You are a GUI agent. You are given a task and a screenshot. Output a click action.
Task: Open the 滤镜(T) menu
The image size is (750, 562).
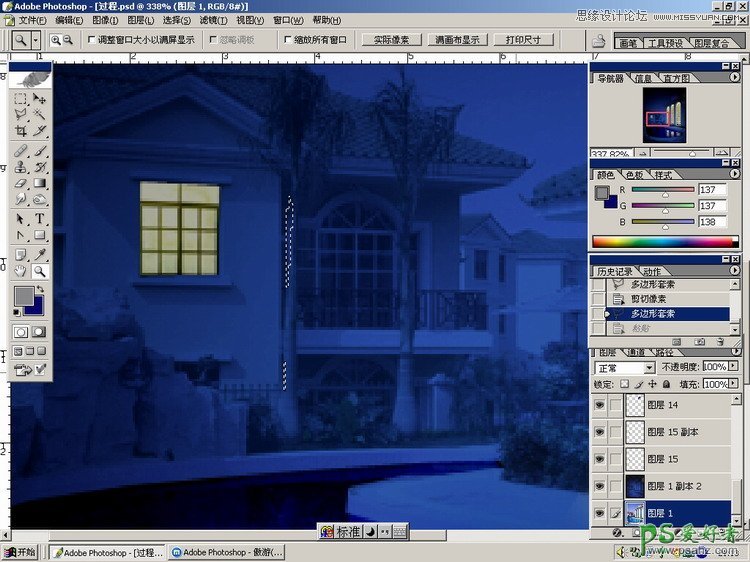coord(211,20)
